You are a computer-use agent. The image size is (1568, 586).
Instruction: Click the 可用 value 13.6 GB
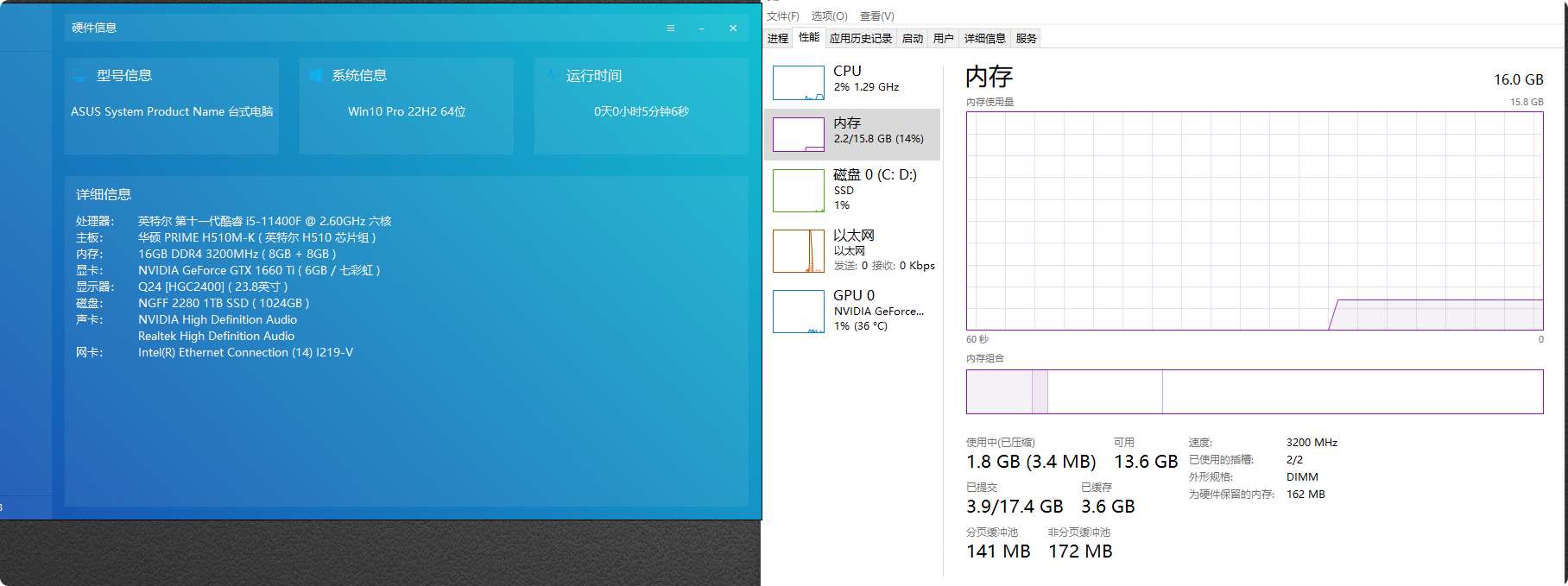(1146, 462)
